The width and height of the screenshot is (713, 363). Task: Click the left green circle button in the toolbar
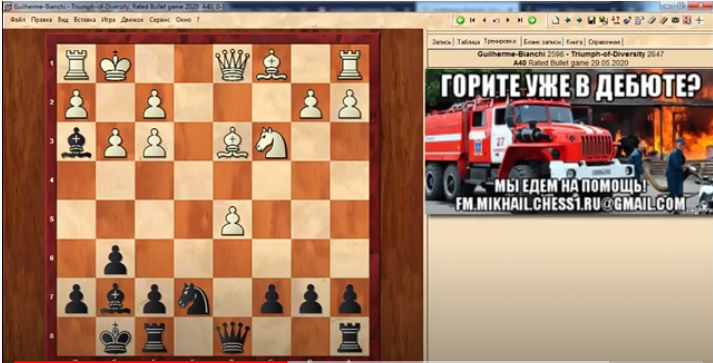(460, 20)
